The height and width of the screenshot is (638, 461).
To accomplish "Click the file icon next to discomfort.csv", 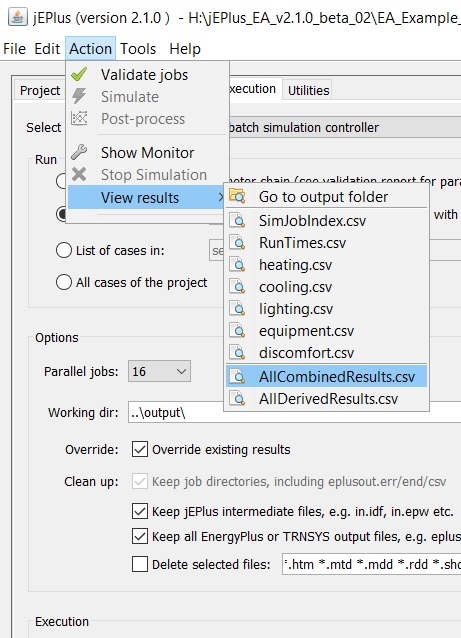I will pyautogui.click(x=237, y=352).
